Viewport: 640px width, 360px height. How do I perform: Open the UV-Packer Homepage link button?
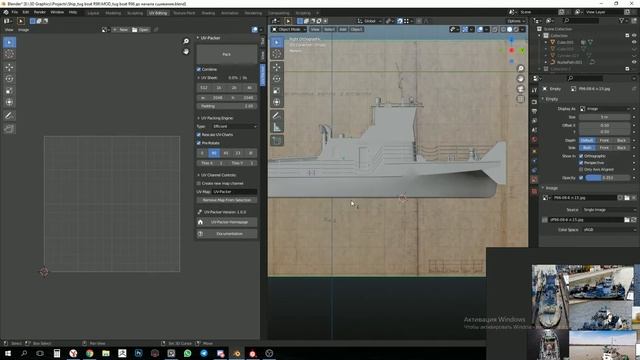point(227,222)
